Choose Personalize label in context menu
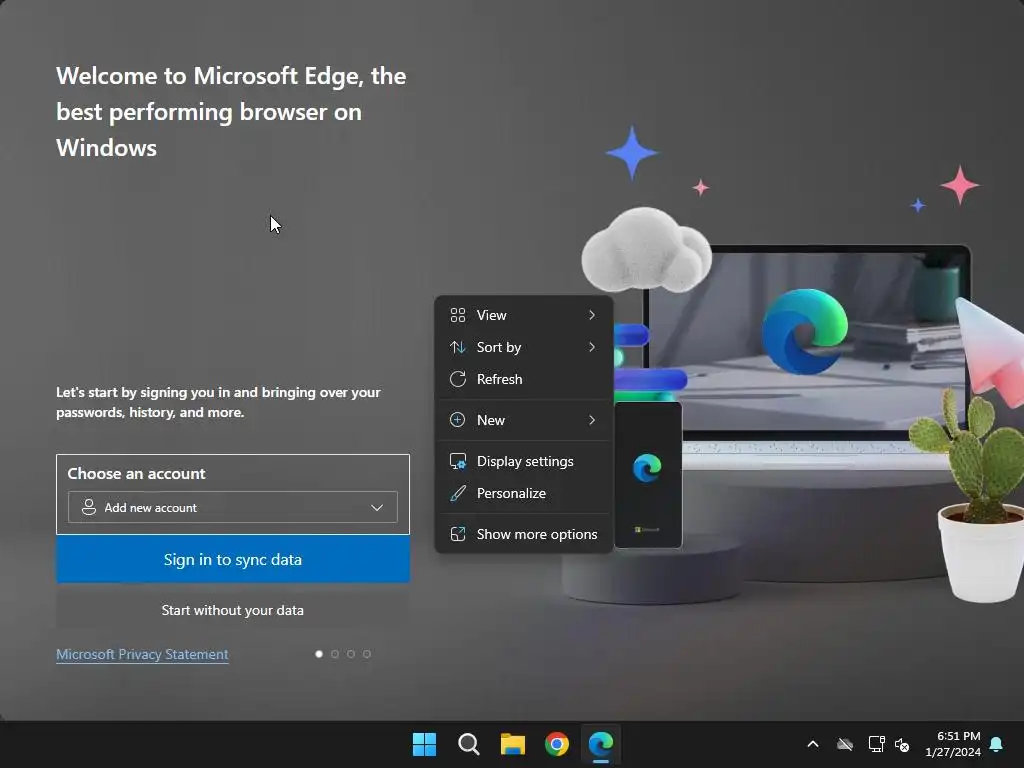 click(511, 493)
